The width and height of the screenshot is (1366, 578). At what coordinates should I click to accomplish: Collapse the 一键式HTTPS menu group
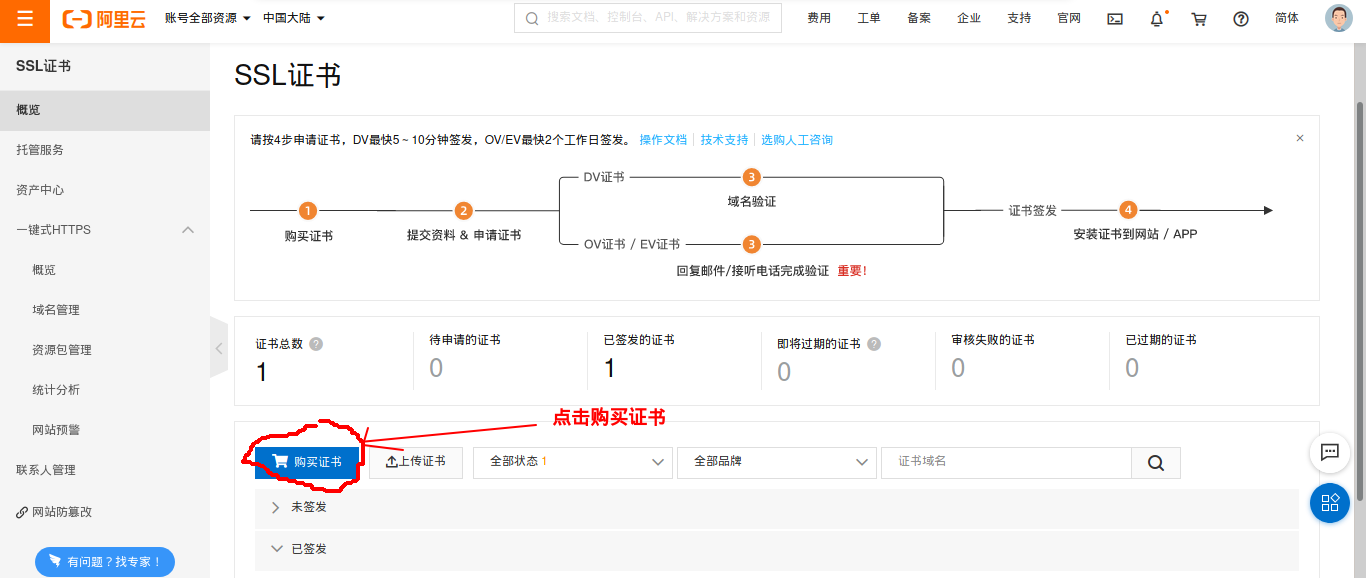click(x=187, y=230)
